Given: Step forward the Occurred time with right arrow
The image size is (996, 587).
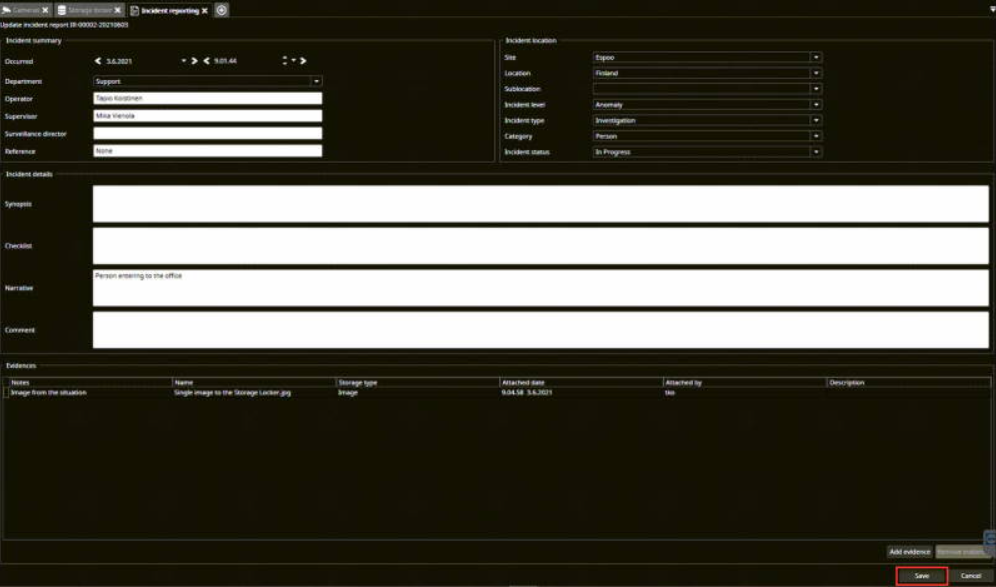Looking at the screenshot, I should pyautogui.click(x=303, y=61).
